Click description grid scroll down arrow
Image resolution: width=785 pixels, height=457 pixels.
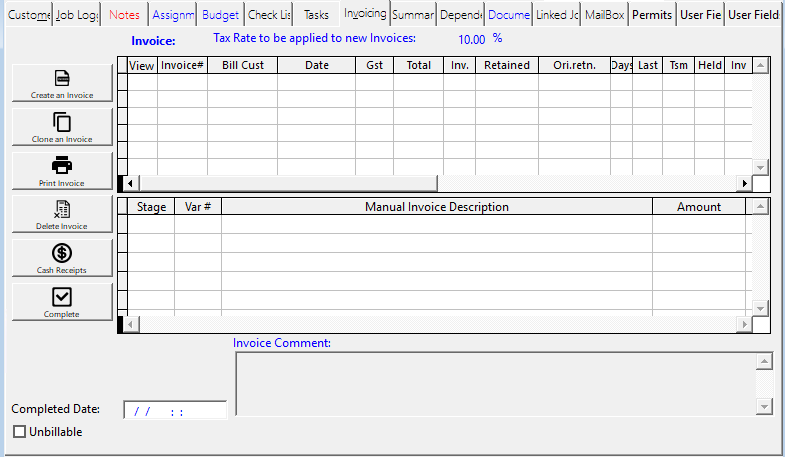[760, 308]
